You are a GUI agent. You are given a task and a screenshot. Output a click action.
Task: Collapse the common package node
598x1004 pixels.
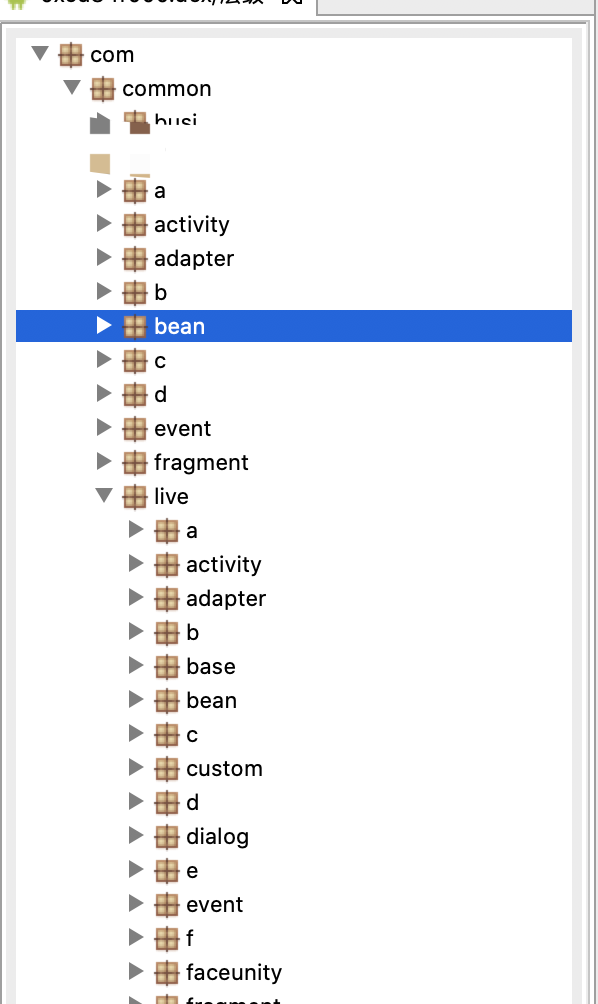[72, 87]
